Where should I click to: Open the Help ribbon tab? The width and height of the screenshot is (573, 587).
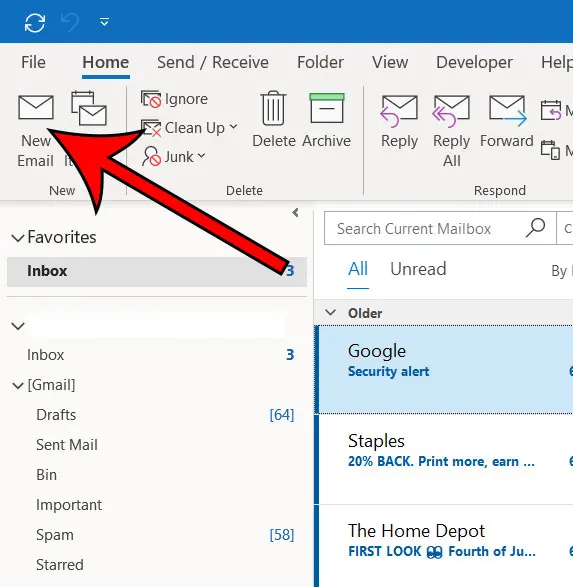tap(557, 62)
